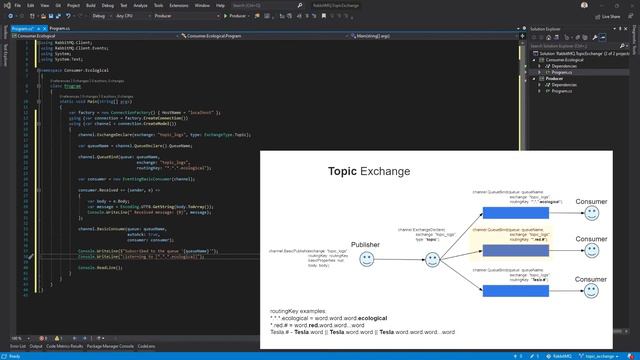Open the Project menu
The width and height of the screenshot is (640, 360).
point(73,6)
